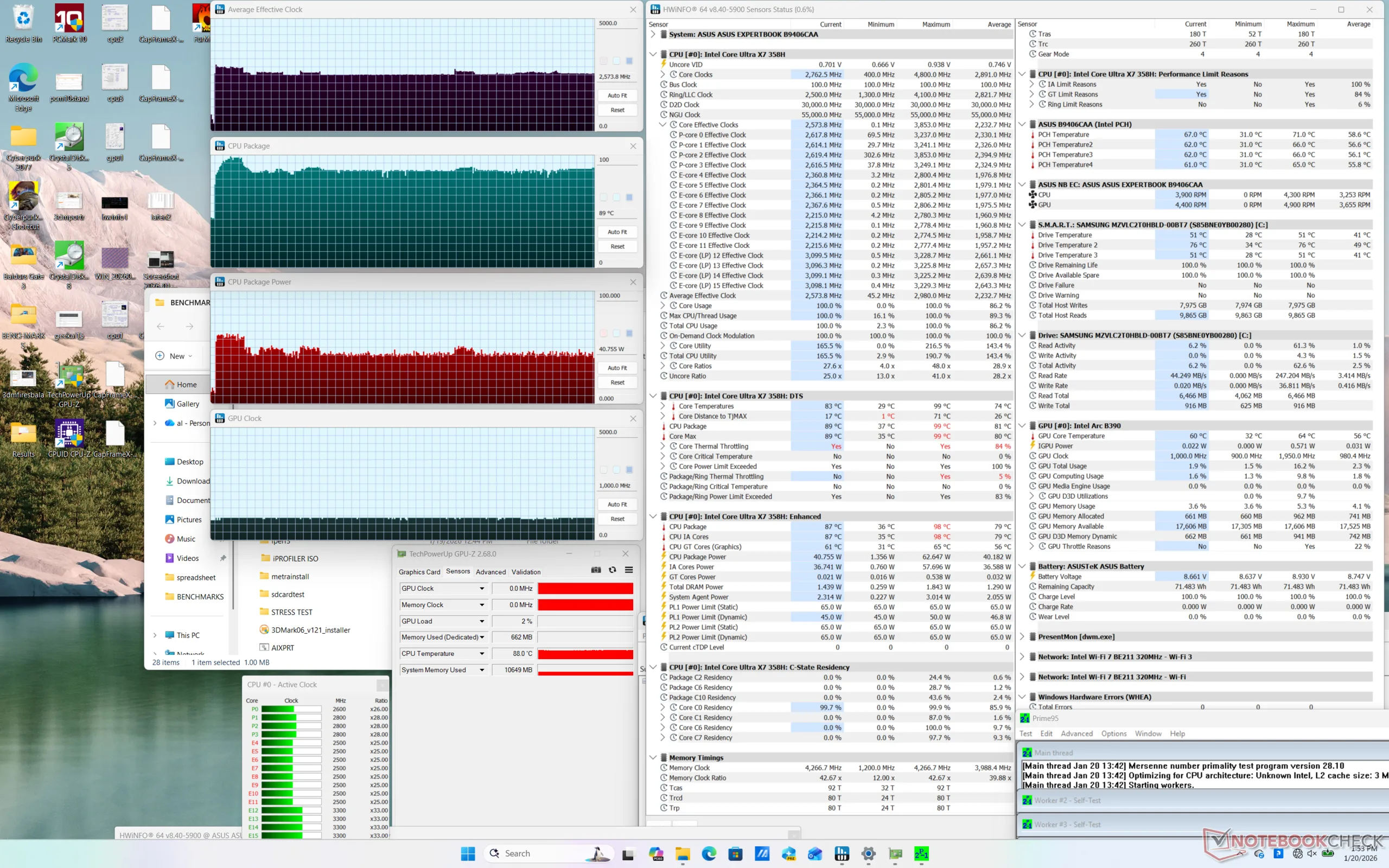
Task: Select STRESS TEST folder in Explorer
Action: click(x=291, y=612)
